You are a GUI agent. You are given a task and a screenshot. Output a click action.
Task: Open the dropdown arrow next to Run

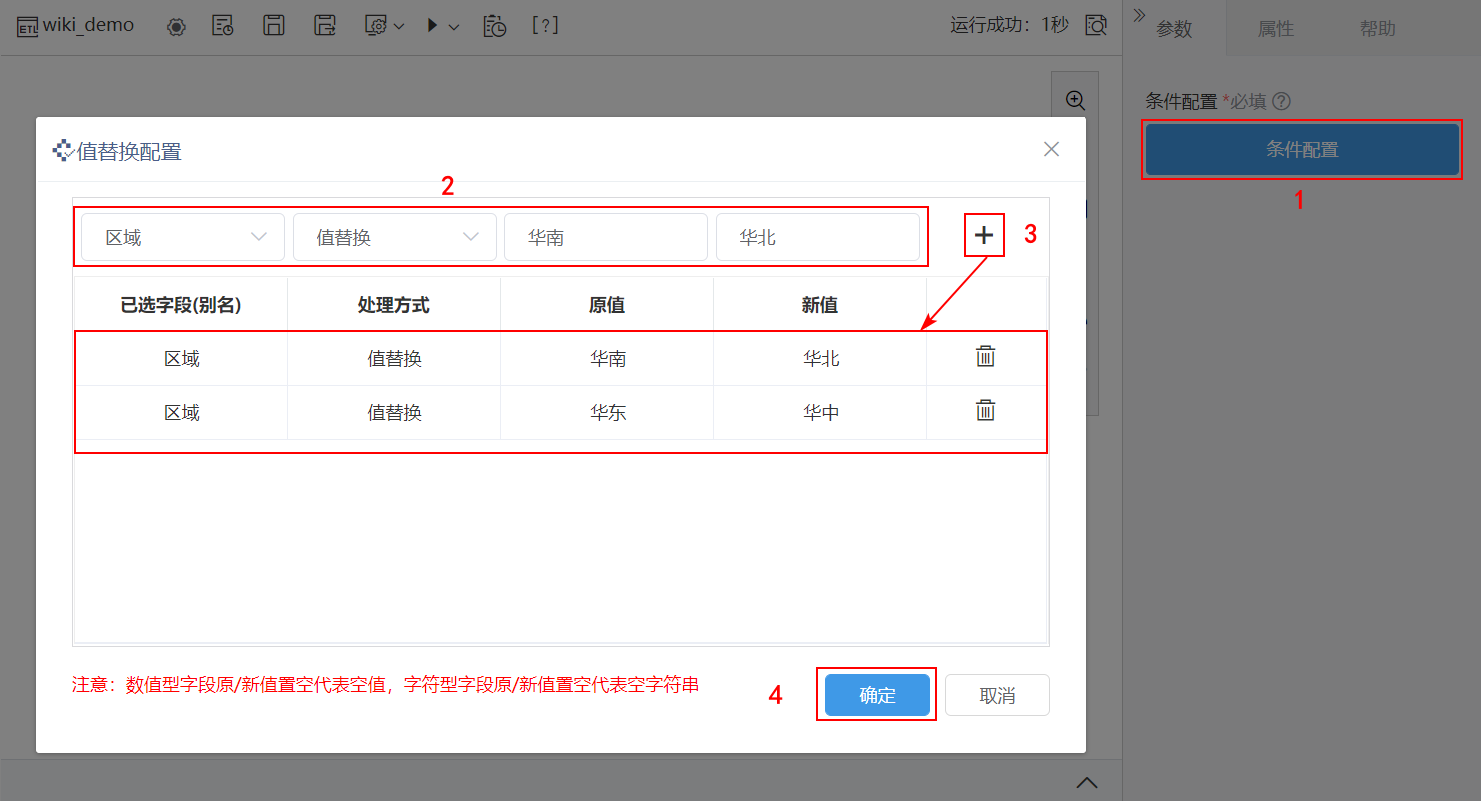[x=454, y=27]
